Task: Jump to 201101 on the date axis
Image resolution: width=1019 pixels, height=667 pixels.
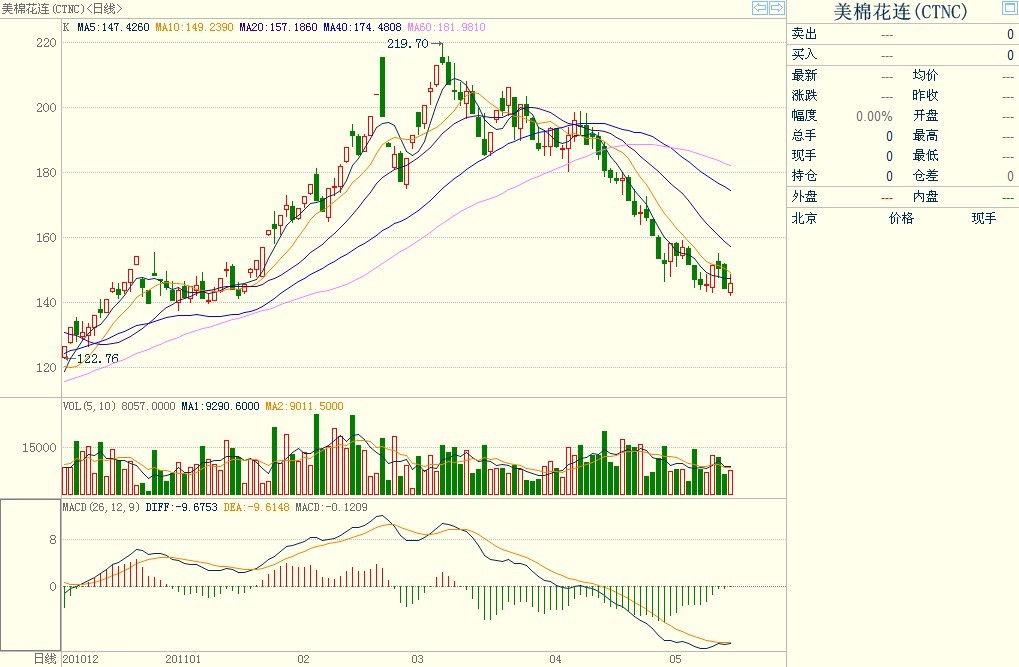Action: tap(183, 659)
